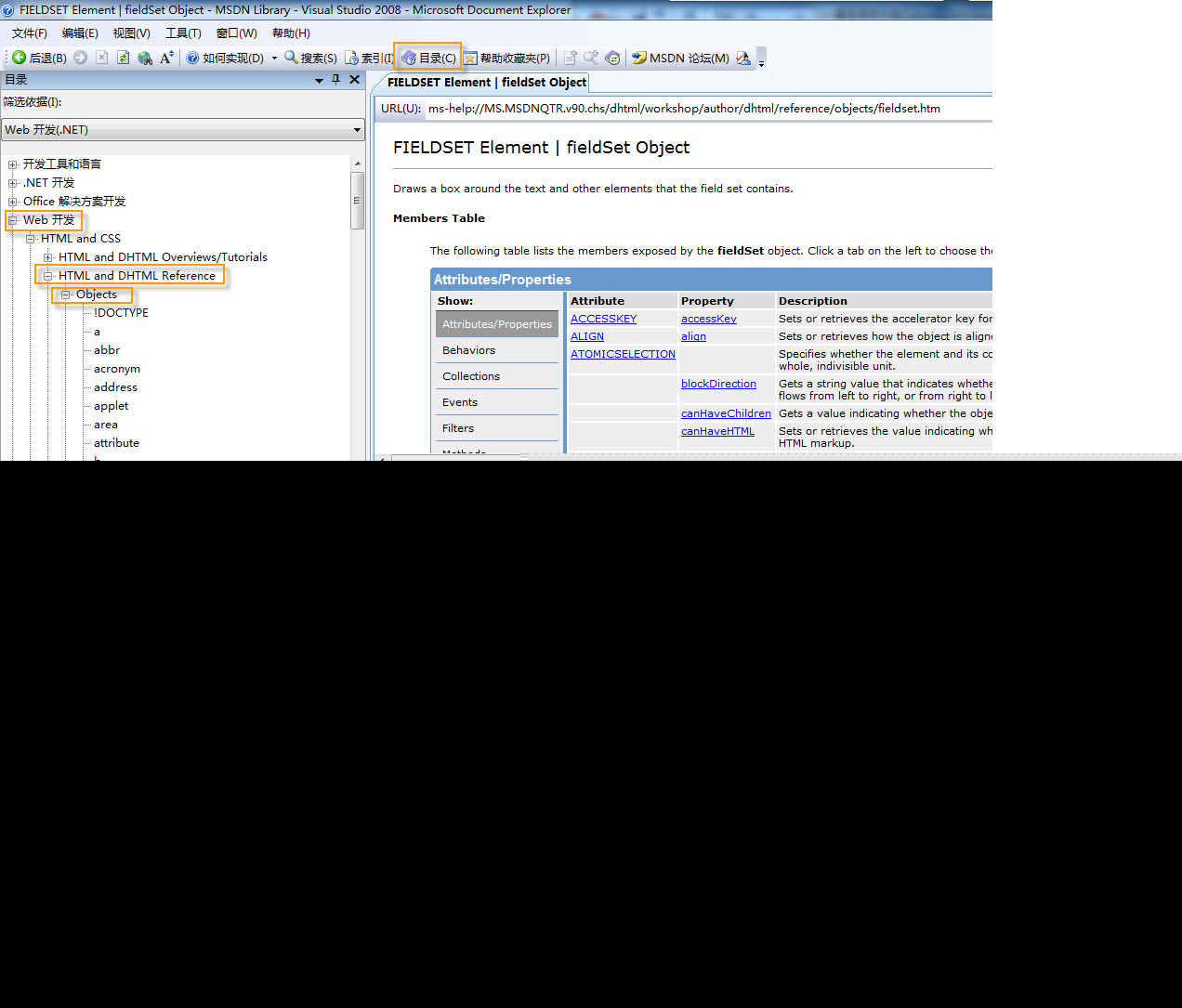Click the stop loading icon
This screenshot has width=1182, height=1008.
[102, 58]
